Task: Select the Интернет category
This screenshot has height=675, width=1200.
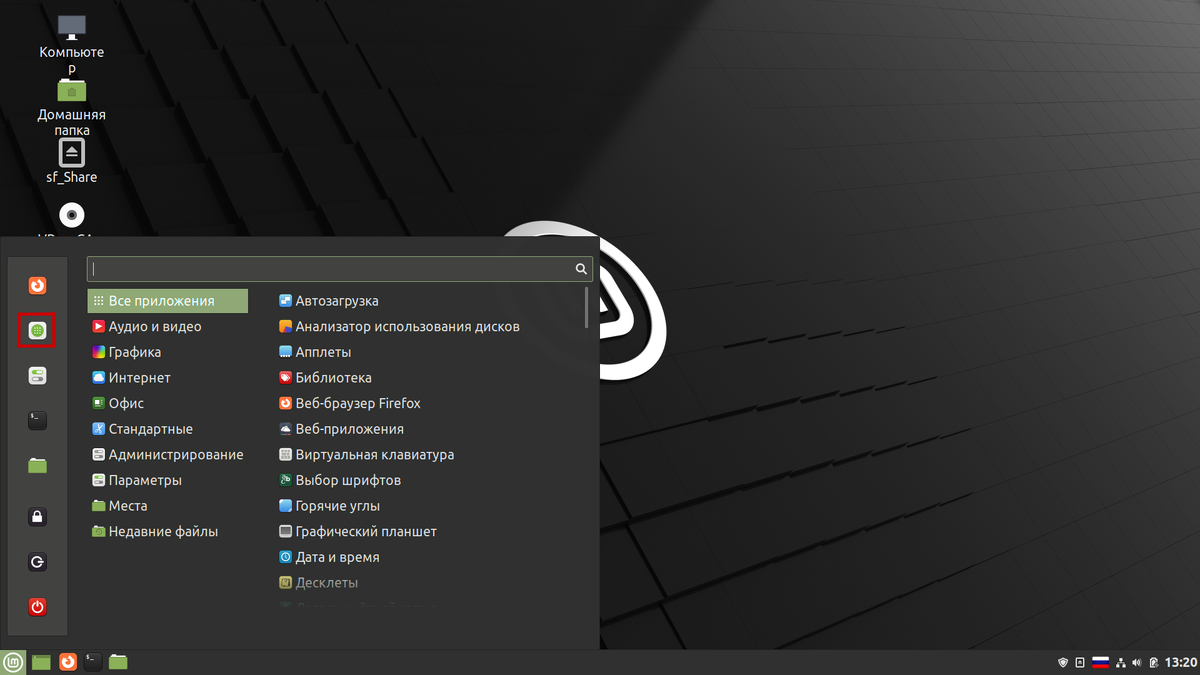Action: [168, 378]
